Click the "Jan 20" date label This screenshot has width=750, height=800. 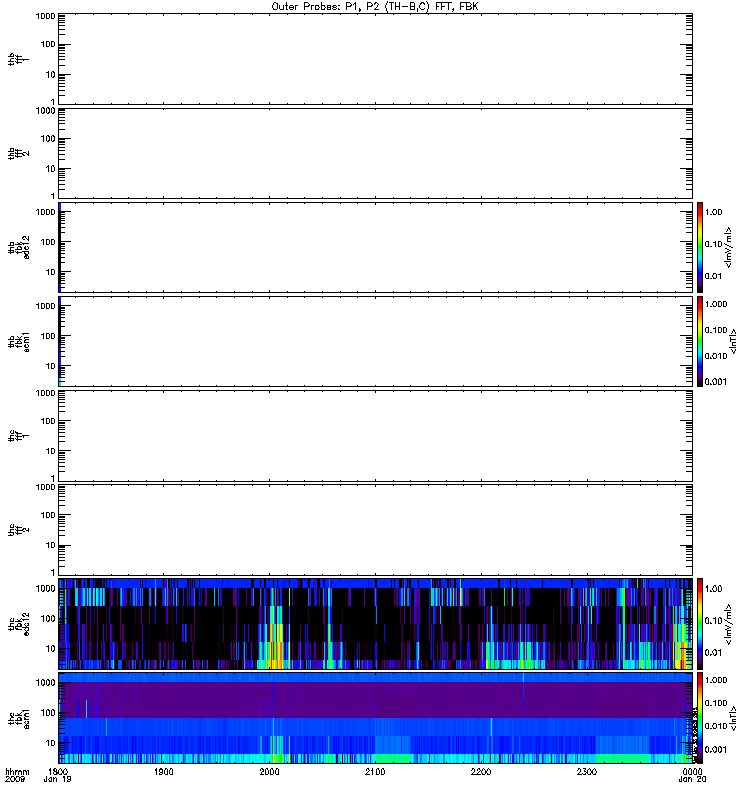pyautogui.click(x=692, y=779)
